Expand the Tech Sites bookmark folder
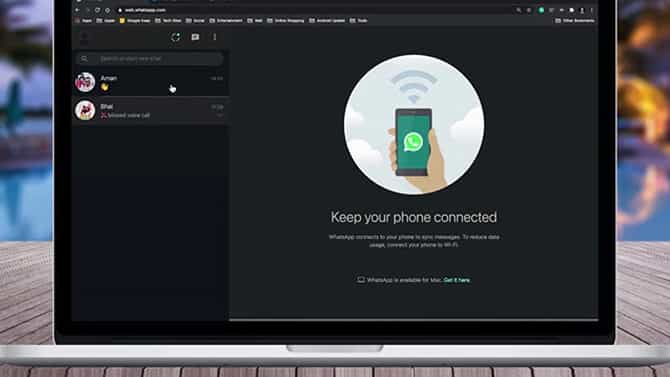 pyautogui.click(x=168, y=21)
